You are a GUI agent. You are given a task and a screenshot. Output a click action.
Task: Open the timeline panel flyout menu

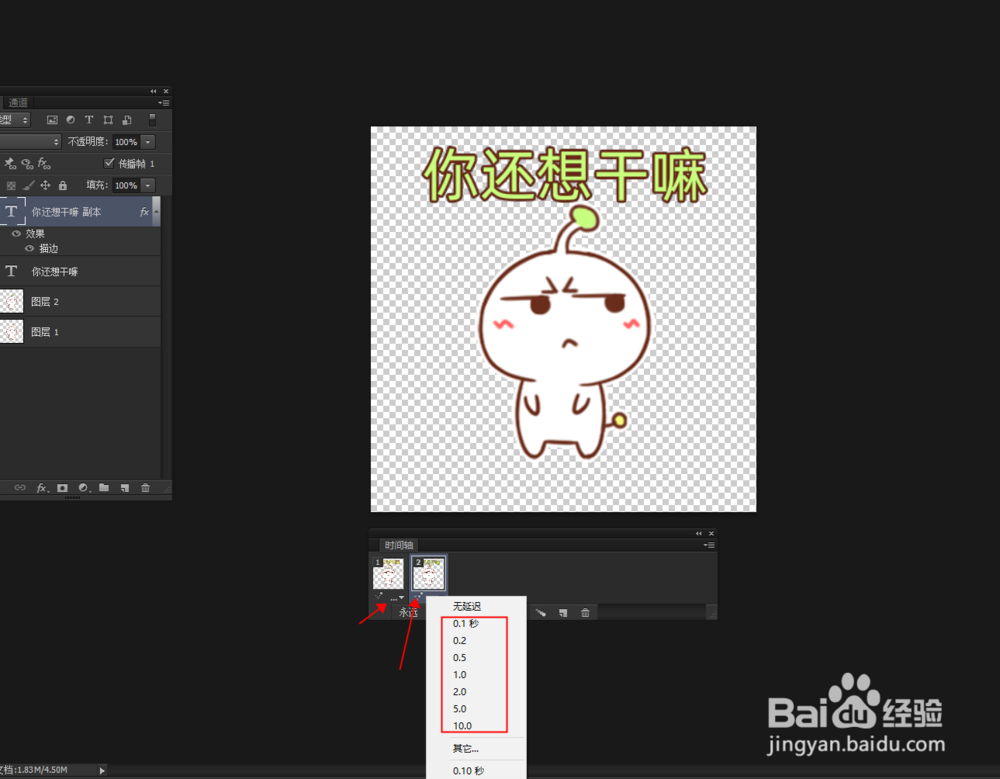[x=709, y=545]
